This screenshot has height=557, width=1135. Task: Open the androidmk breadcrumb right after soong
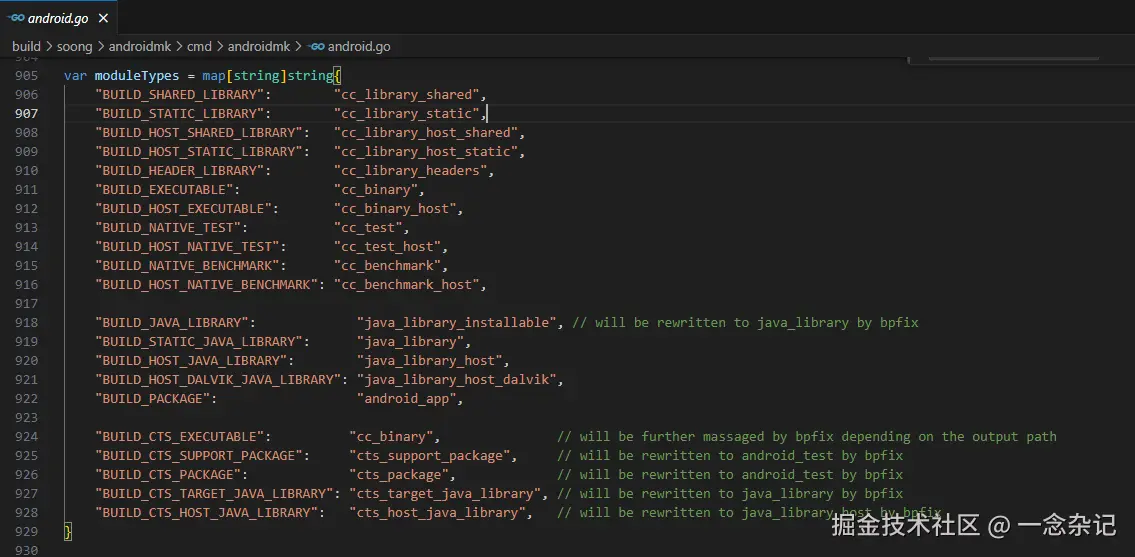tap(139, 46)
